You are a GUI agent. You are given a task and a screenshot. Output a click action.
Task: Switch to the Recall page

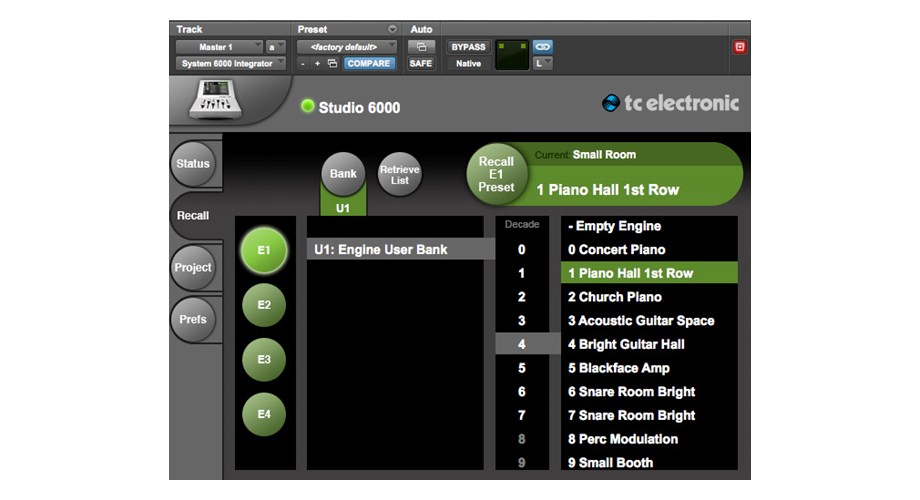coord(193,215)
